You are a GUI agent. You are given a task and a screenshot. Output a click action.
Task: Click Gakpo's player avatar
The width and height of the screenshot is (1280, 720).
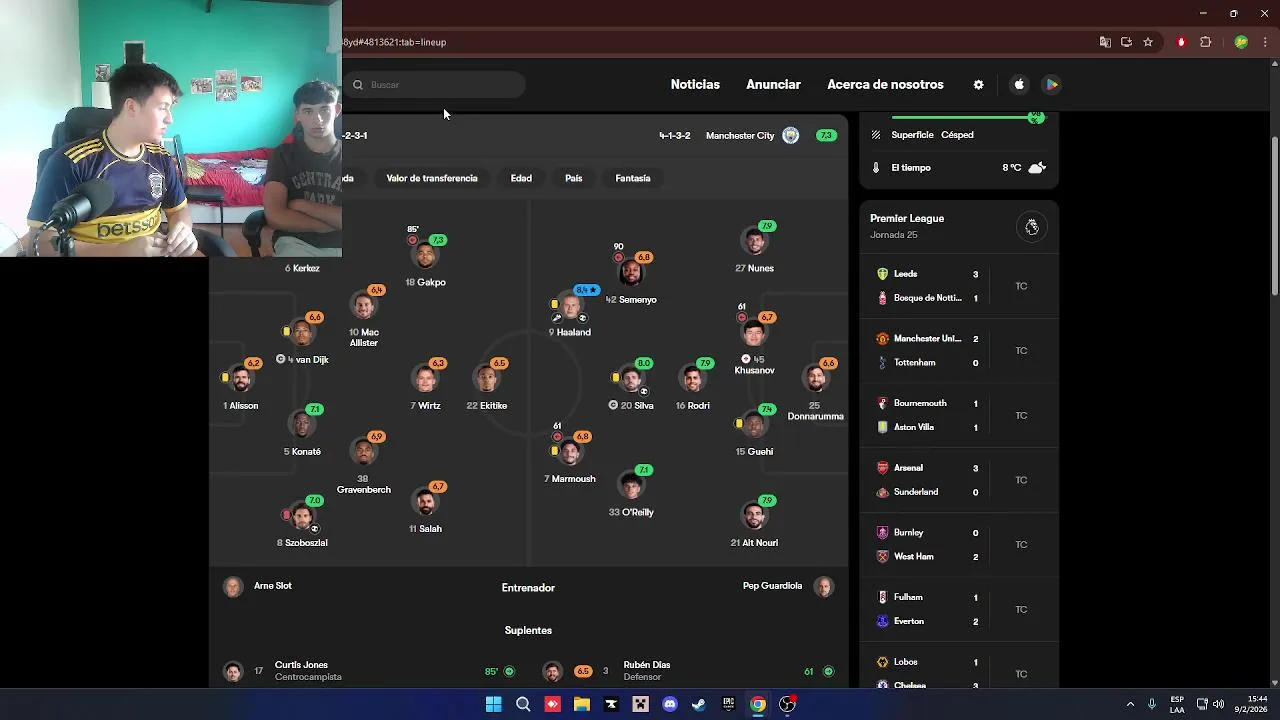pyautogui.click(x=426, y=258)
